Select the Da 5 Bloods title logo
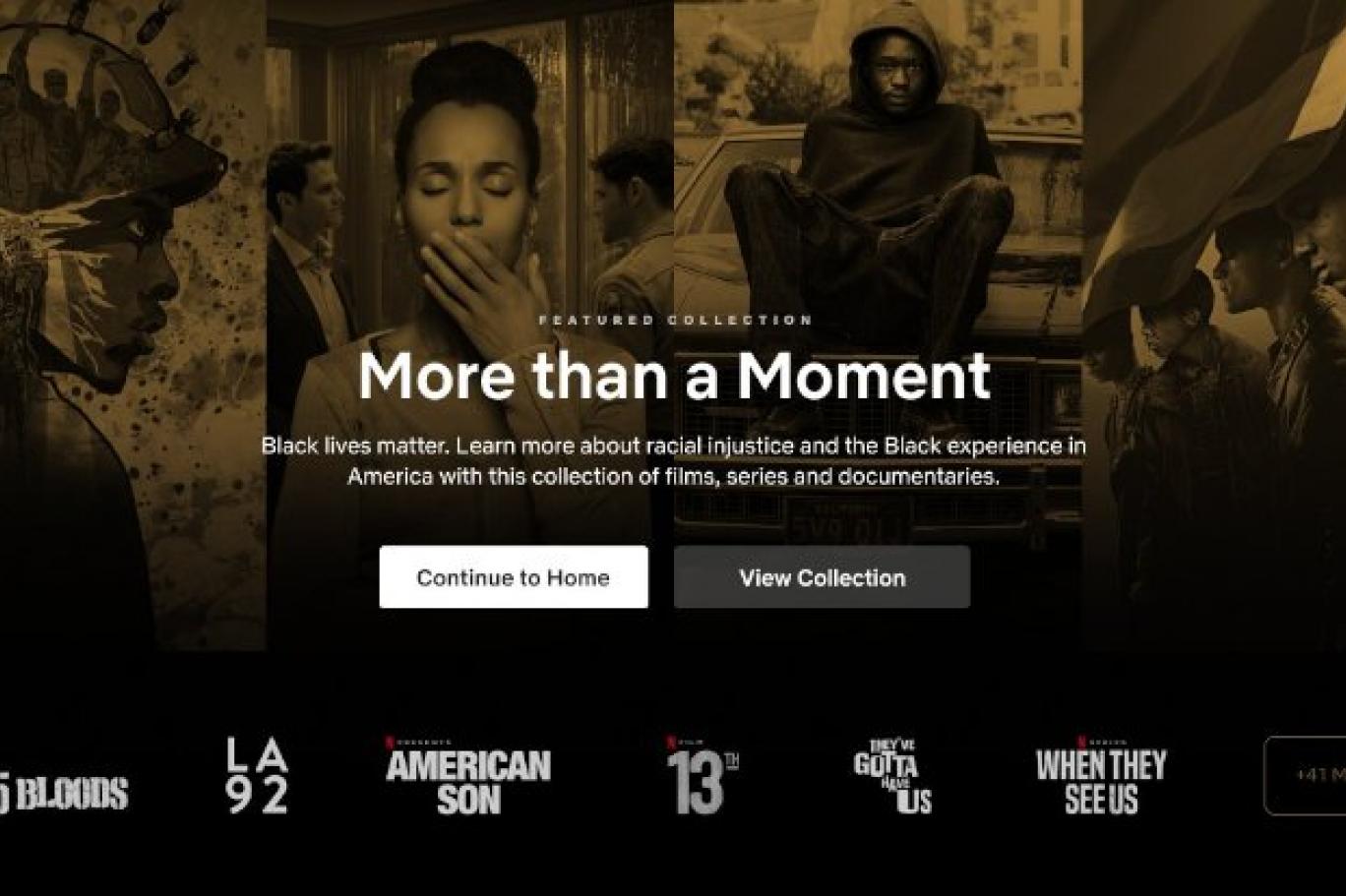 tap(64, 794)
